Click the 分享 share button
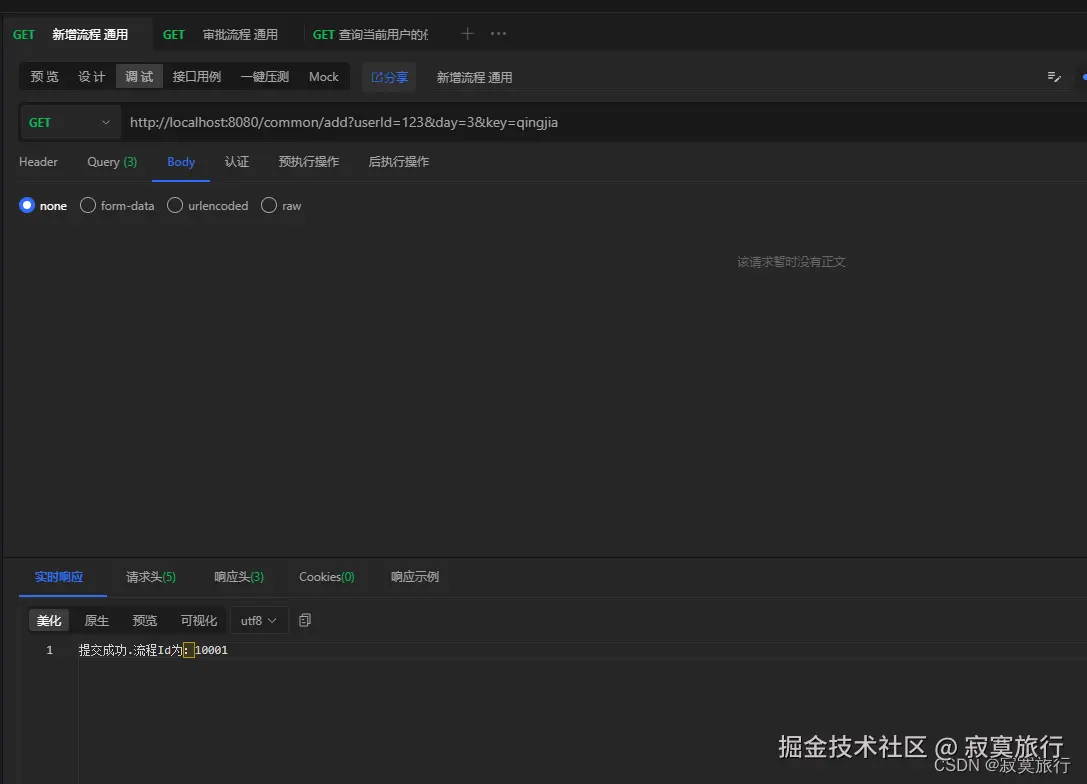The height and width of the screenshot is (784, 1087). [x=389, y=76]
